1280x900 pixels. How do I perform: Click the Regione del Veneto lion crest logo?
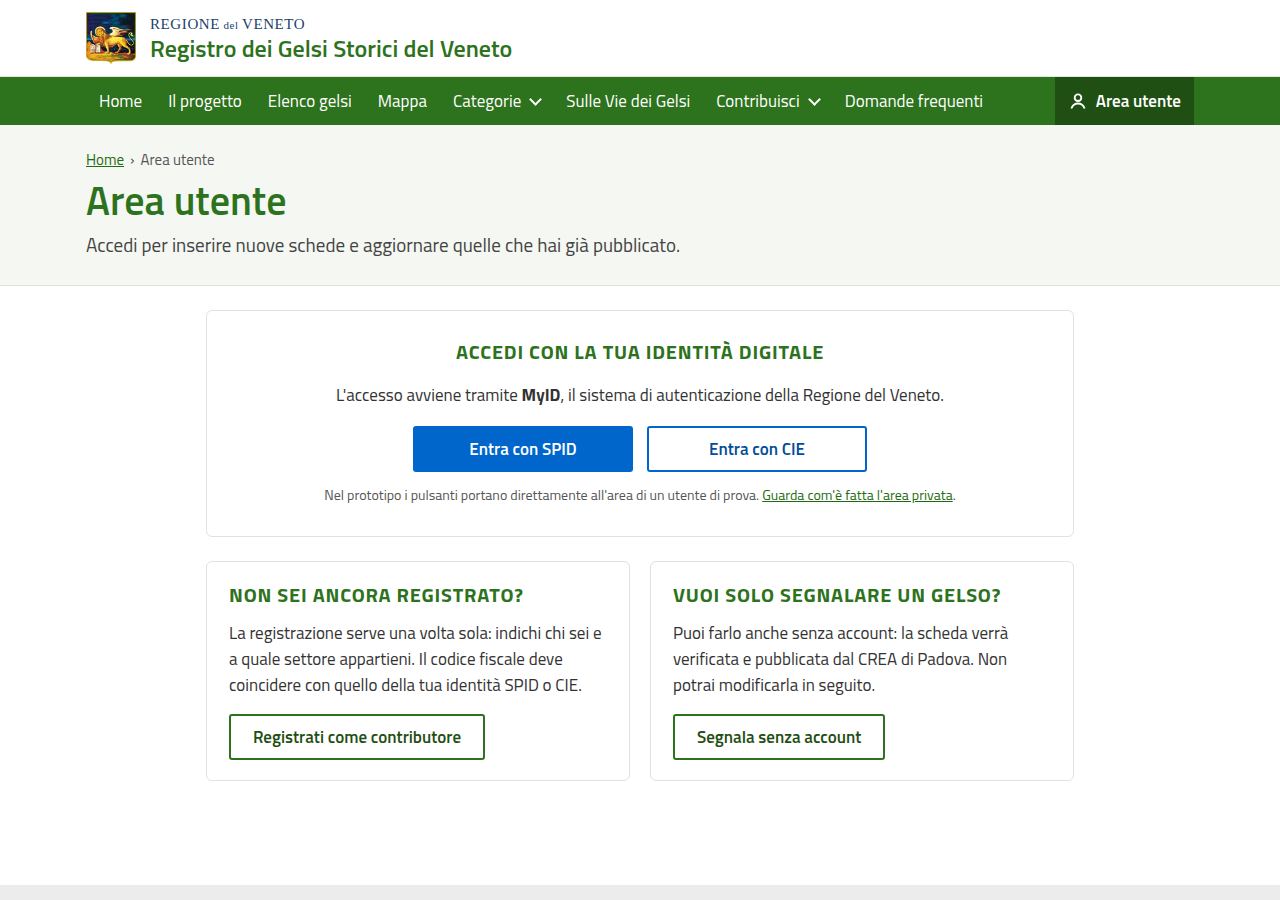pyautogui.click(x=111, y=38)
